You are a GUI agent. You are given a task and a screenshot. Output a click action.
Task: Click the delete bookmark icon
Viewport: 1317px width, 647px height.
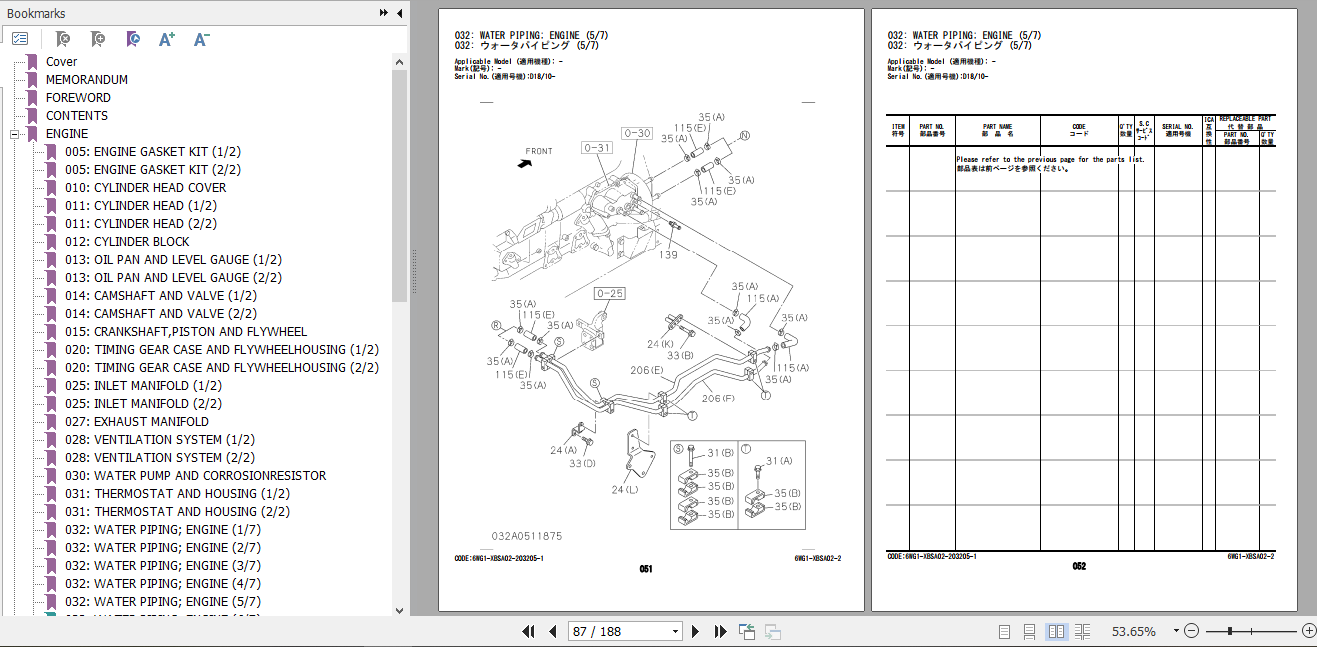pyautogui.click(x=62, y=39)
